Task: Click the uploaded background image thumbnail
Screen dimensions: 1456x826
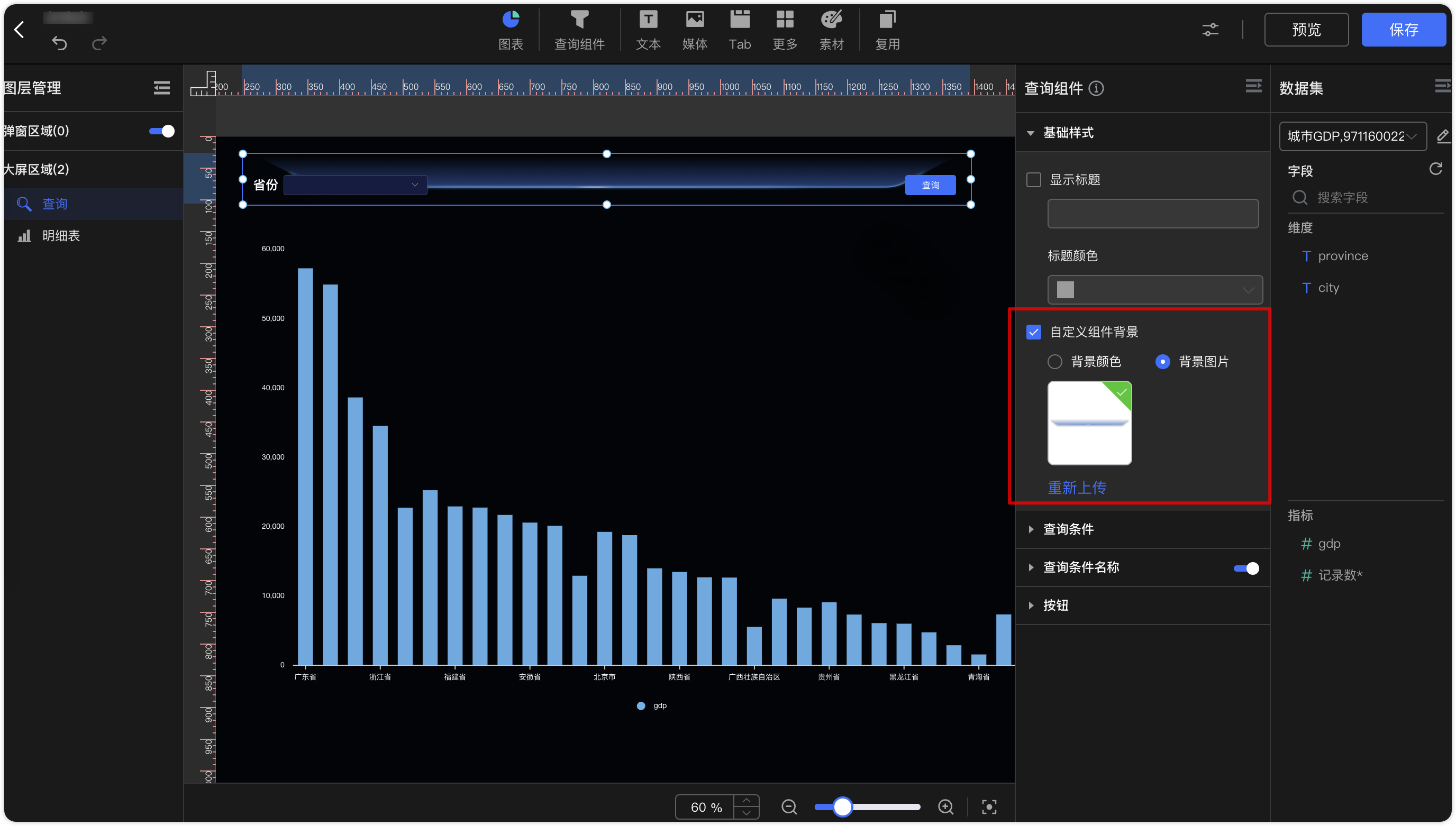Action: (x=1089, y=423)
